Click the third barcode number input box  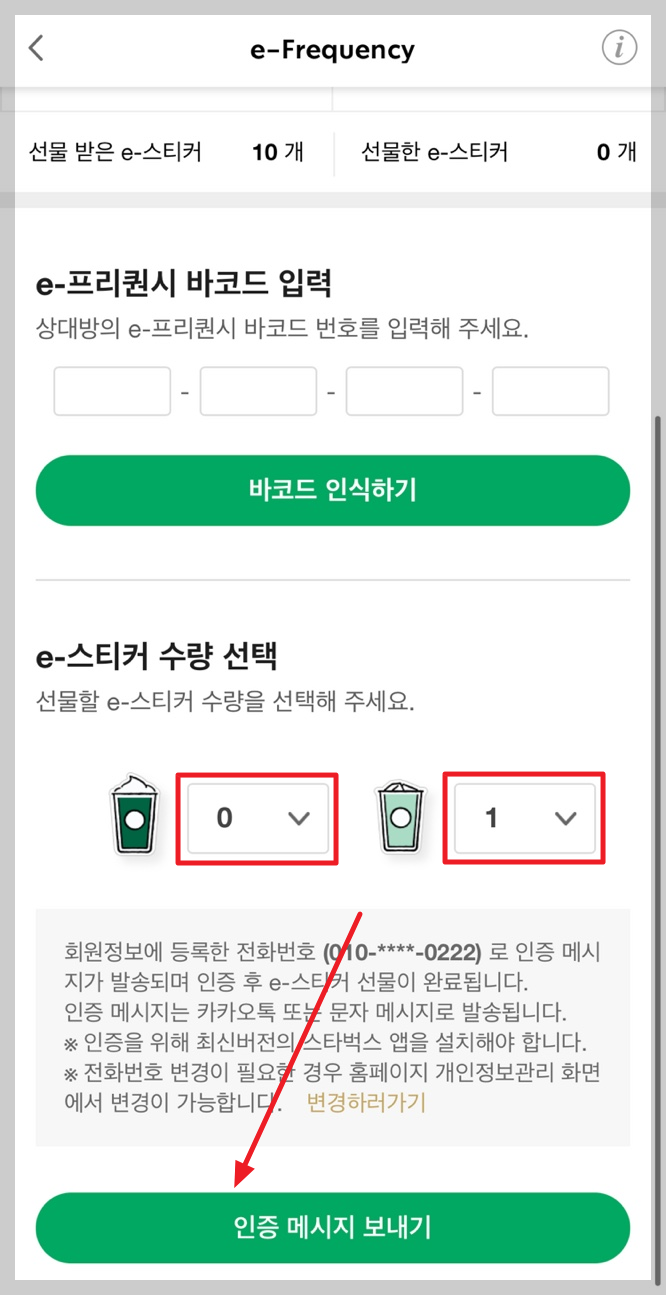404,390
